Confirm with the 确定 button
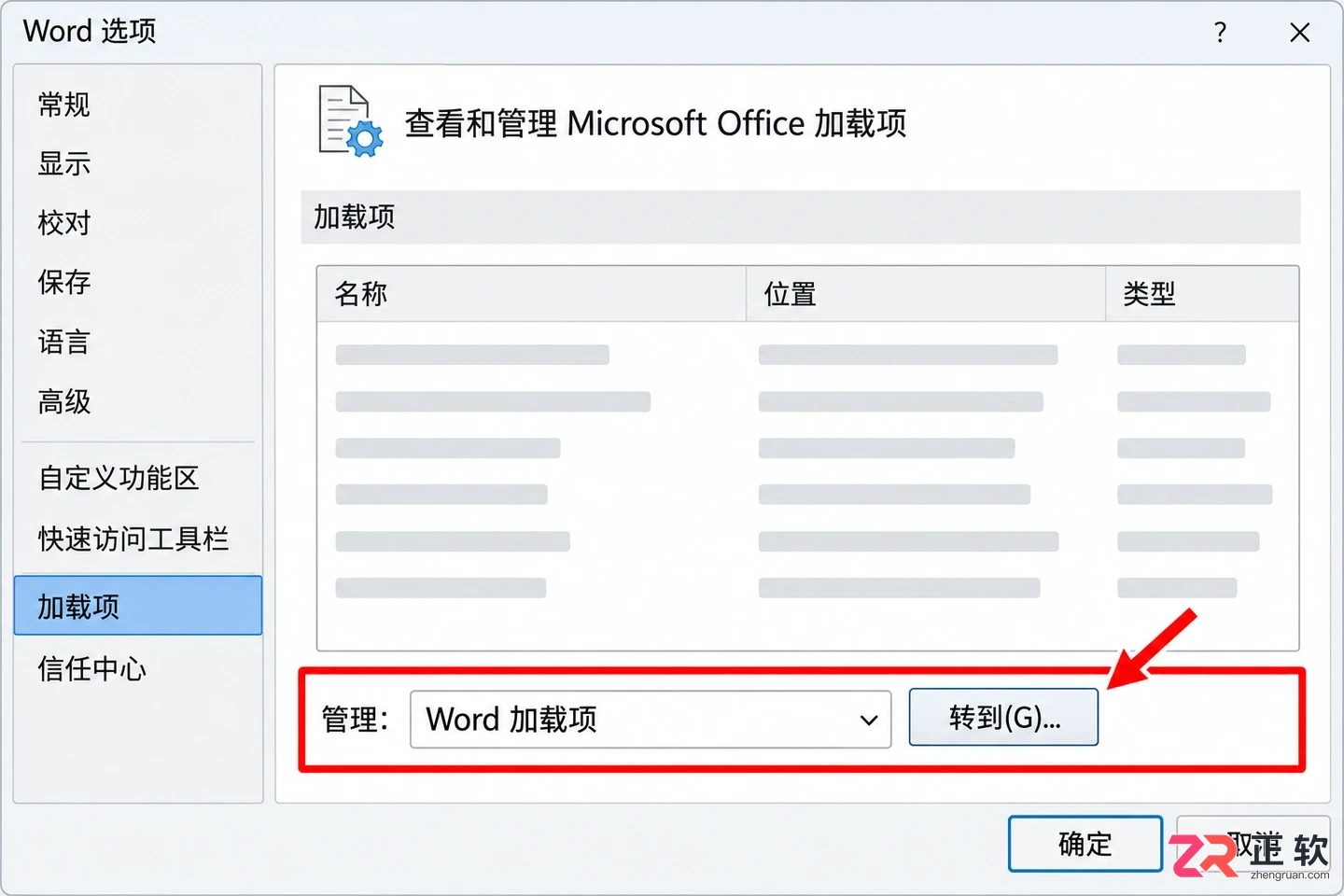Viewport: 1344px width, 896px height. [1085, 845]
